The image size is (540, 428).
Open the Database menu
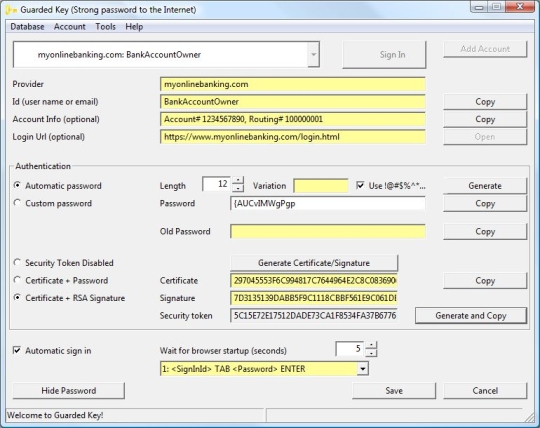27,27
